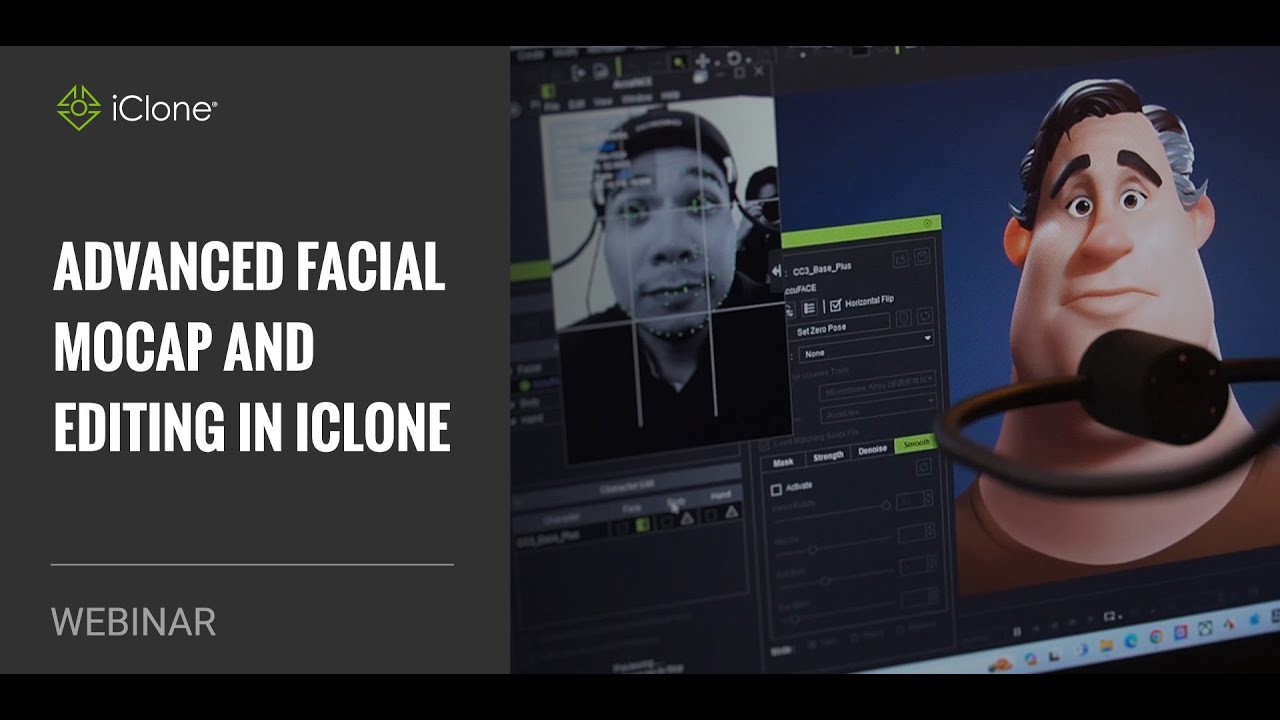Maximize the AccuFACE capture window
Screen dimensions: 1280x720
(739, 73)
